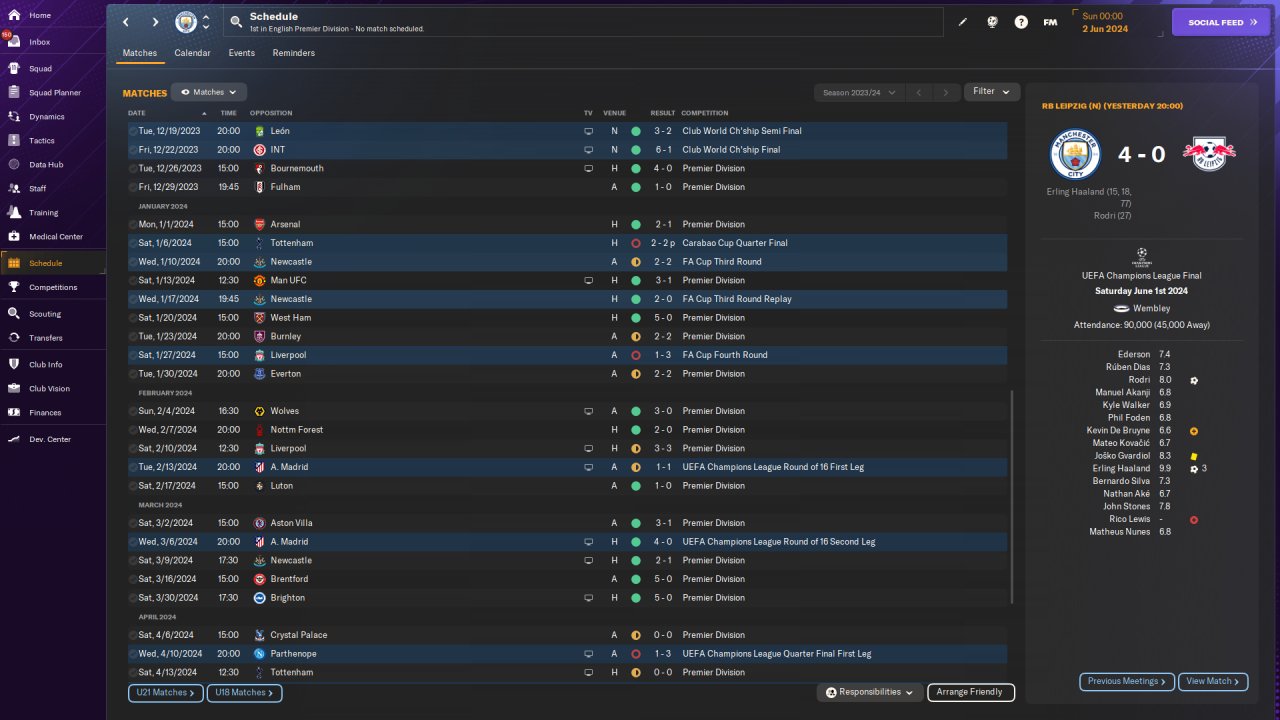Open the Medical Center
This screenshot has width=1280, height=720.
(56, 237)
